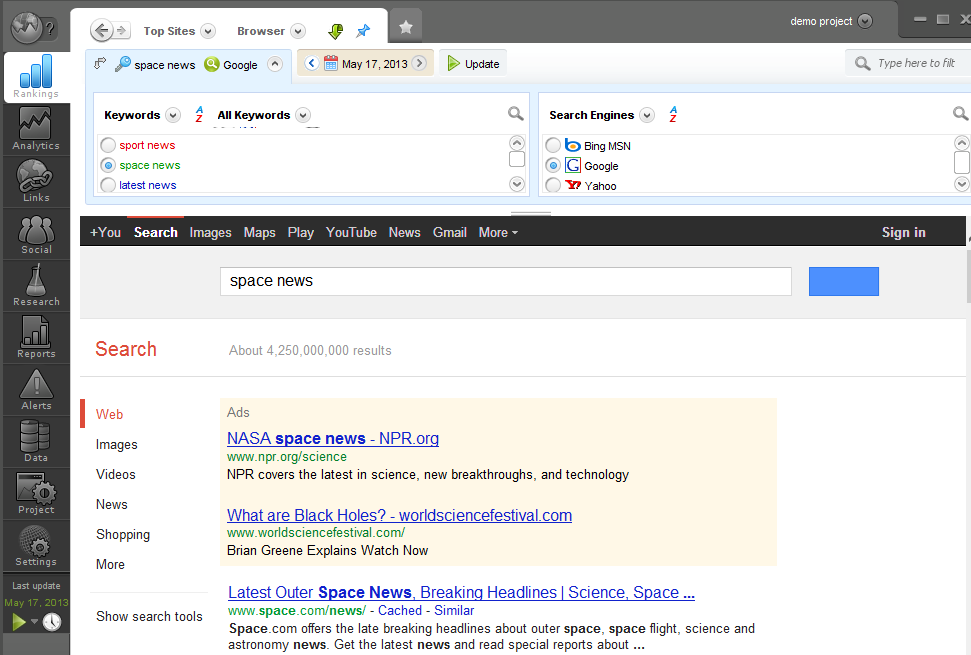971x655 pixels.
Task: Go to next date after May 17
Action: pyautogui.click(x=419, y=63)
